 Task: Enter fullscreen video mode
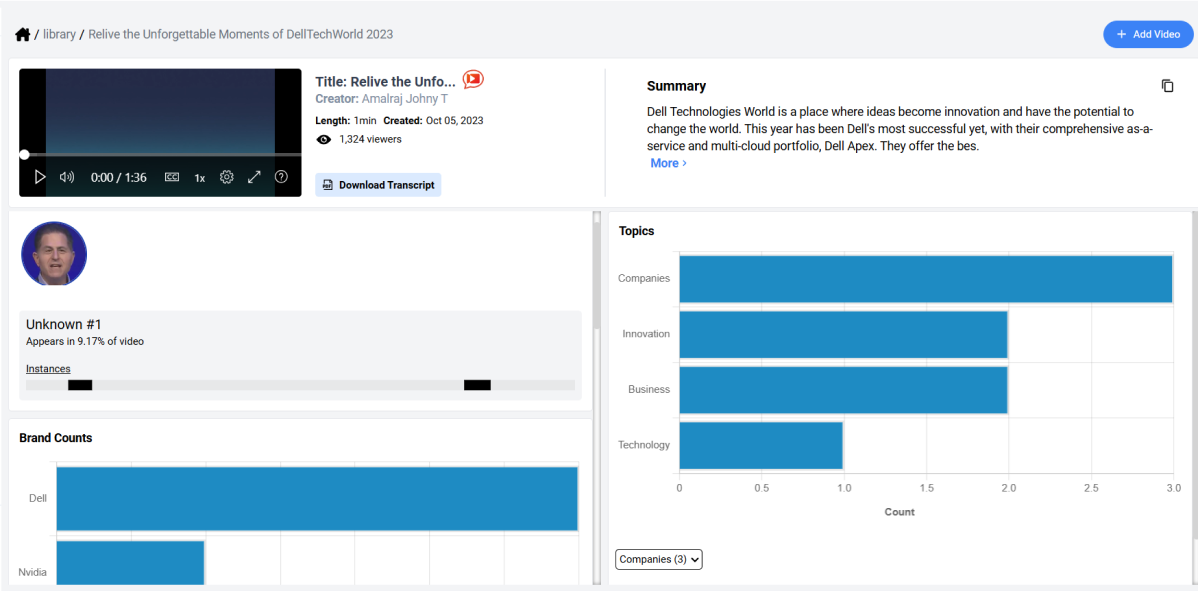254,177
